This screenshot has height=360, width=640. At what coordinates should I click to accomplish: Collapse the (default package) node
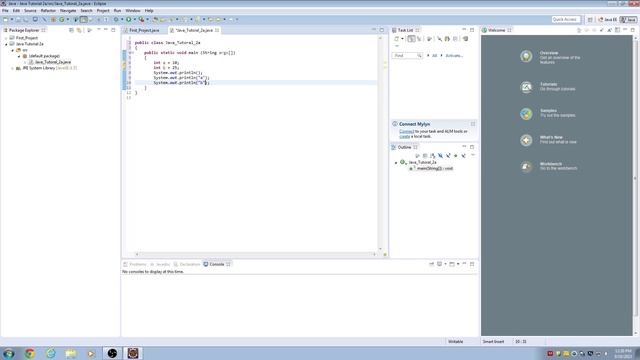click(19, 56)
